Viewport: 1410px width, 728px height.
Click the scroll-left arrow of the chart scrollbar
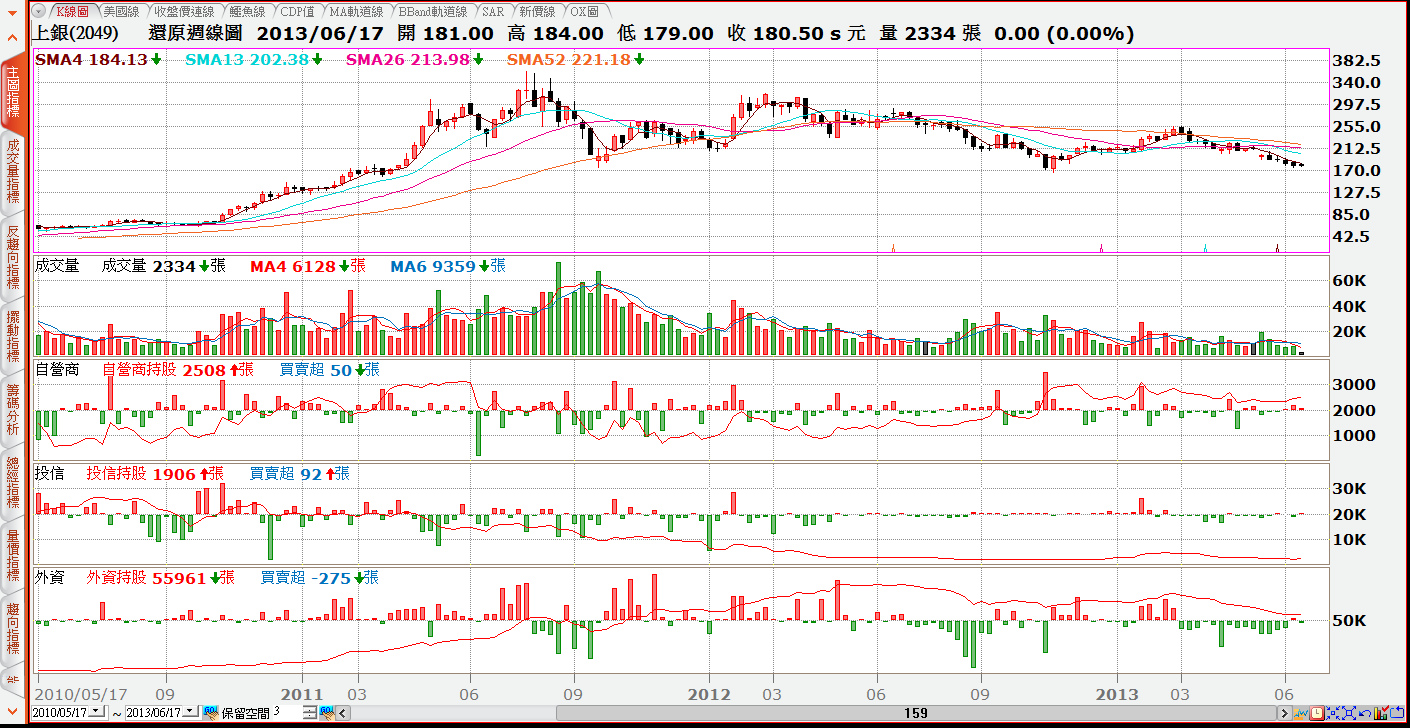(343, 713)
